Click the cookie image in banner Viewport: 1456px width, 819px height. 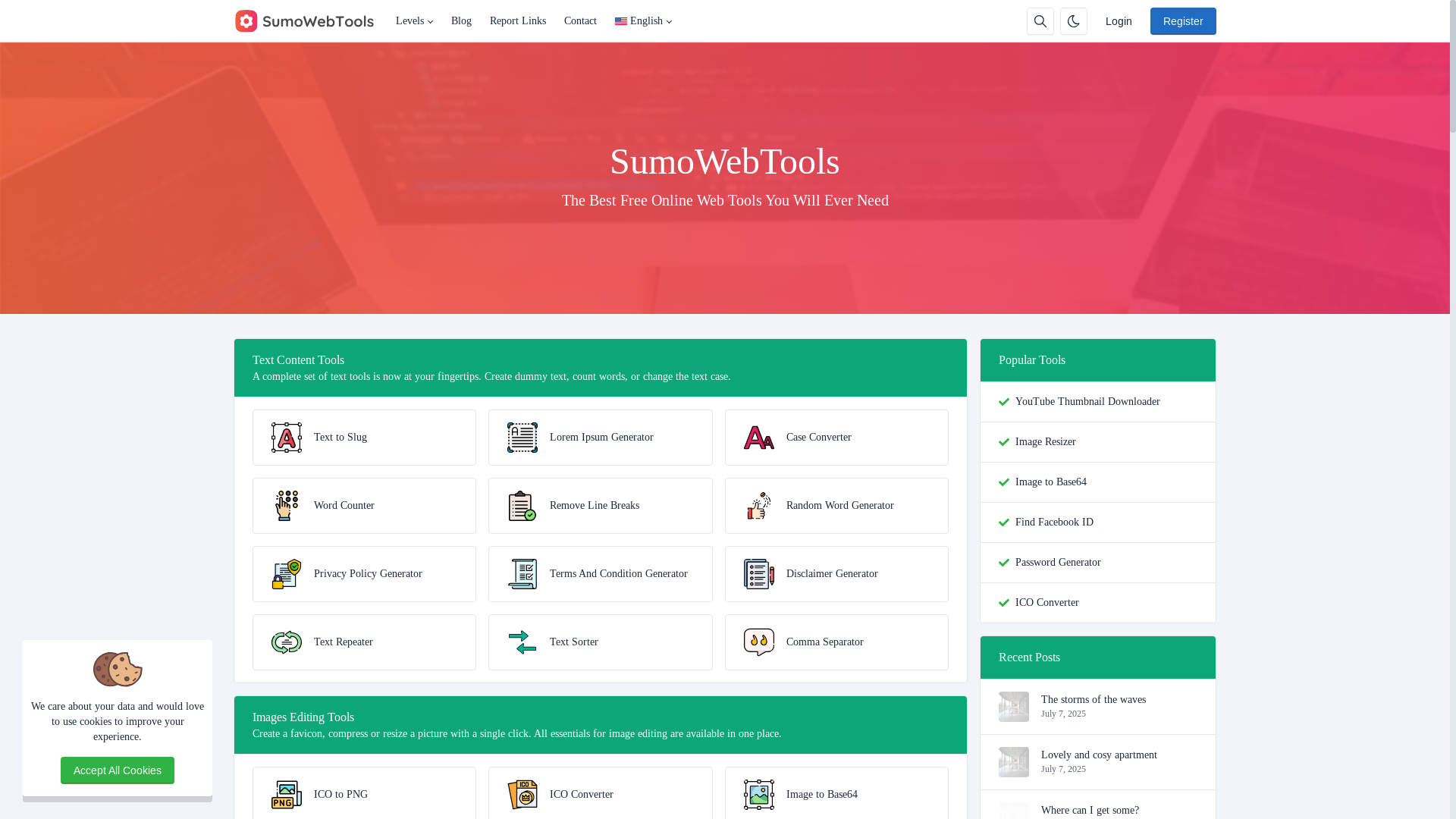pos(118,670)
